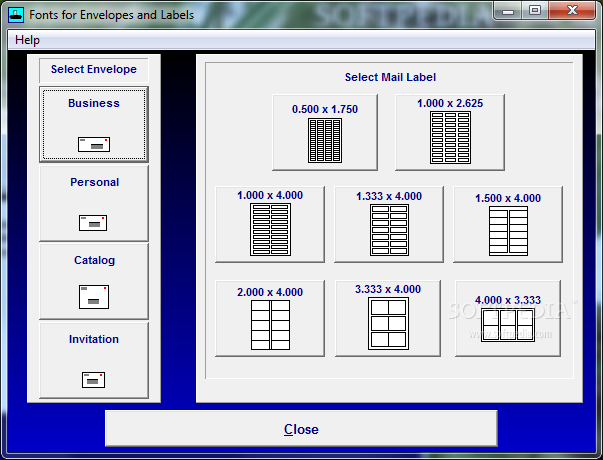Viewport: 603px width, 460px height.
Task: Click the Catalog envelope icon
Action: tap(94, 297)
